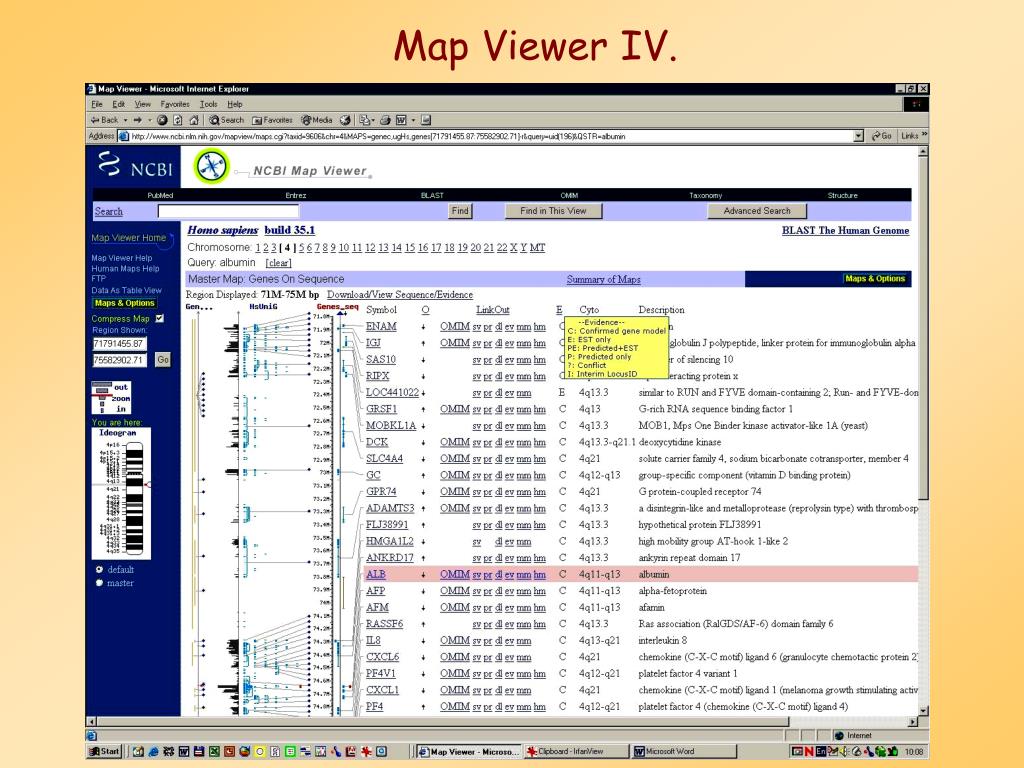Click the Stop icon in browser toolbar
The image size is (1024, 768).
162,120
